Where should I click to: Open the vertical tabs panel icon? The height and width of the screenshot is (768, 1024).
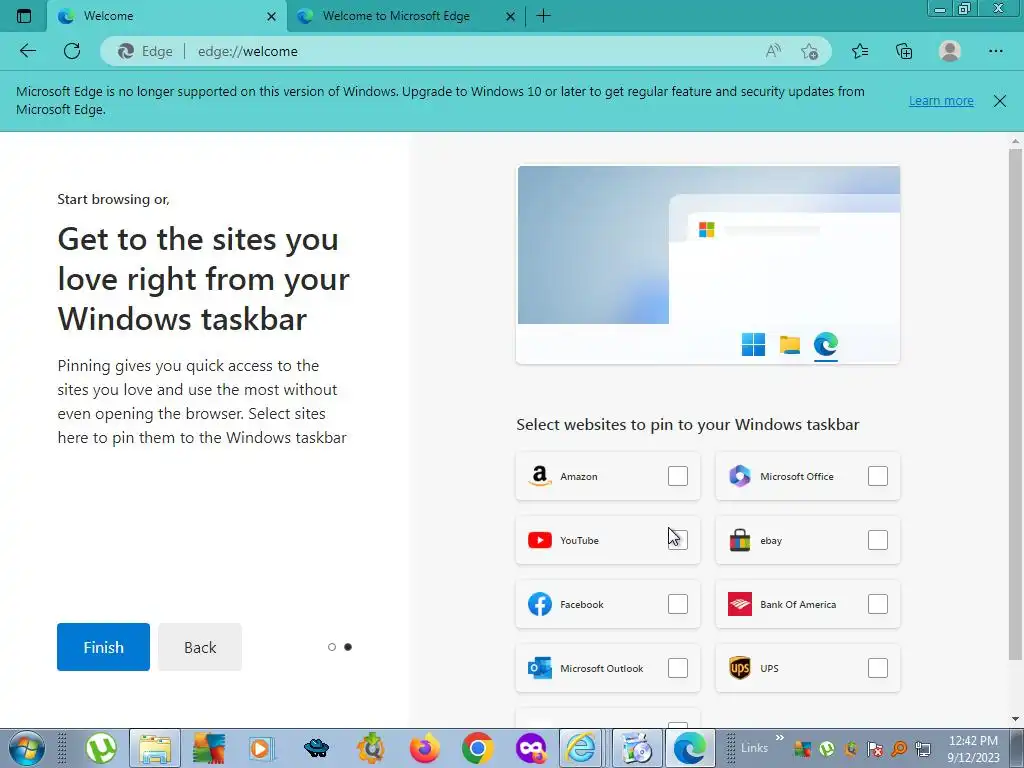coord(24,16)
